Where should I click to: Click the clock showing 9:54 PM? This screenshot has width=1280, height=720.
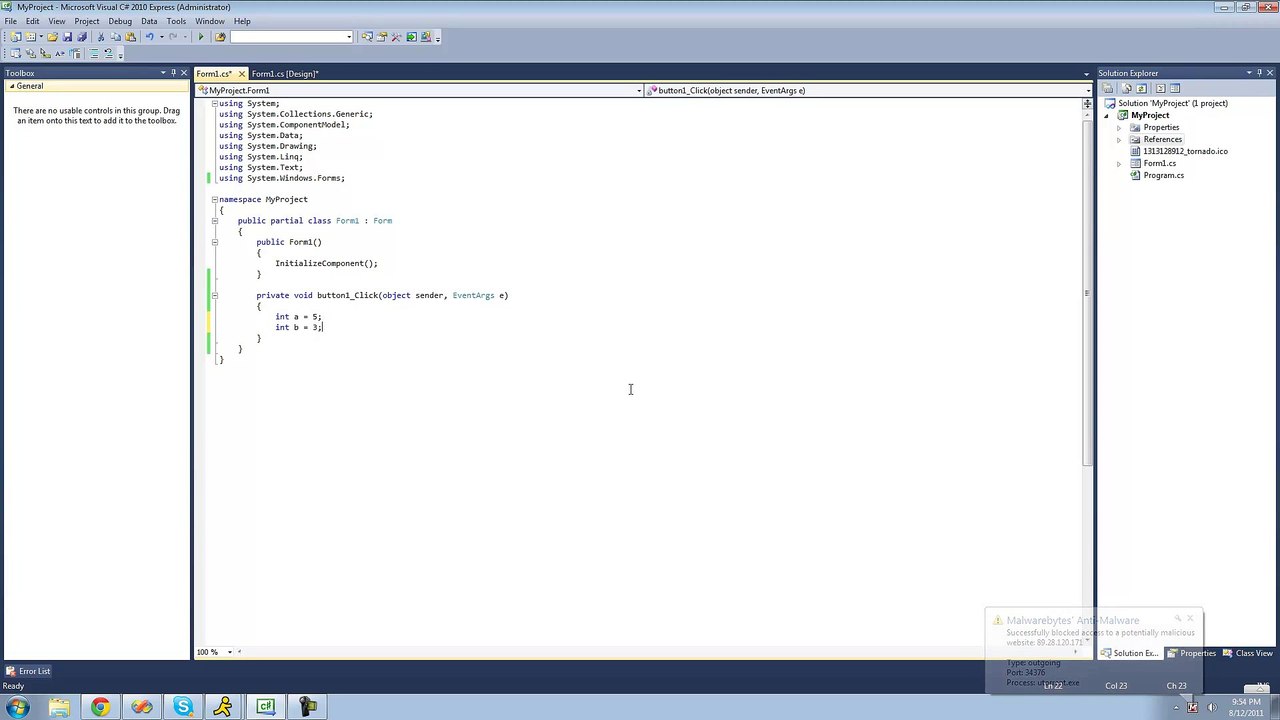(1246, 702)
